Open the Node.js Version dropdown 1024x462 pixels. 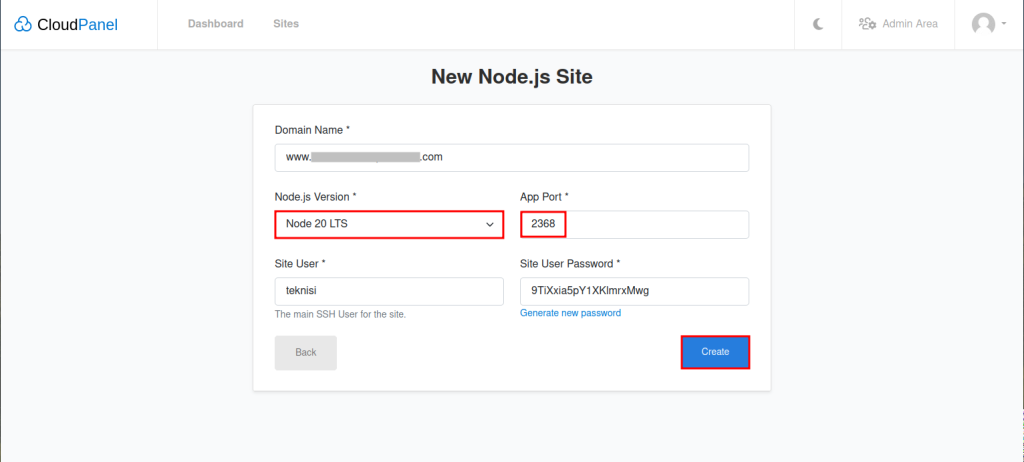[389, 224]
